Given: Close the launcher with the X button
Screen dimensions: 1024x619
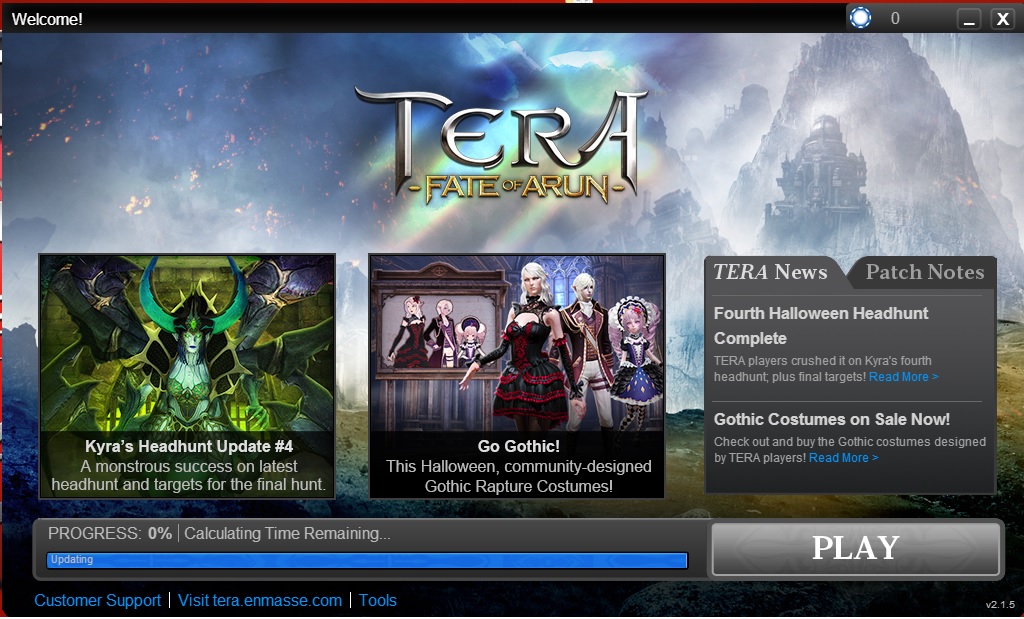Looking at the screenshot, I should point(1002,19).
